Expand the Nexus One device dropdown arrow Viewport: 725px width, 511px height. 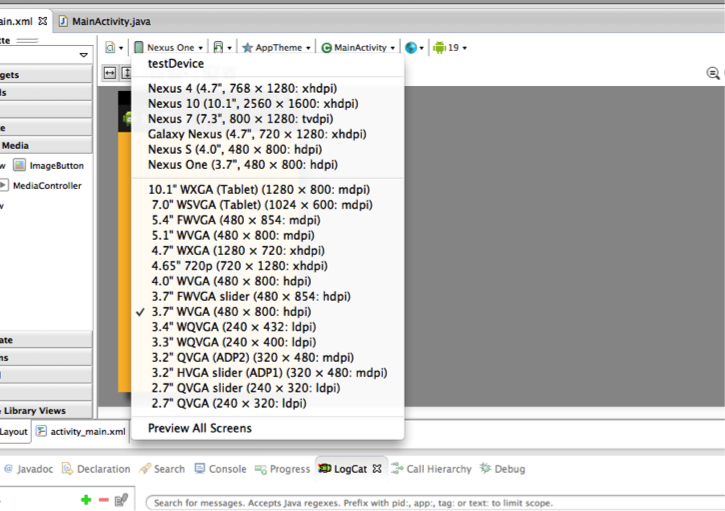201,48
